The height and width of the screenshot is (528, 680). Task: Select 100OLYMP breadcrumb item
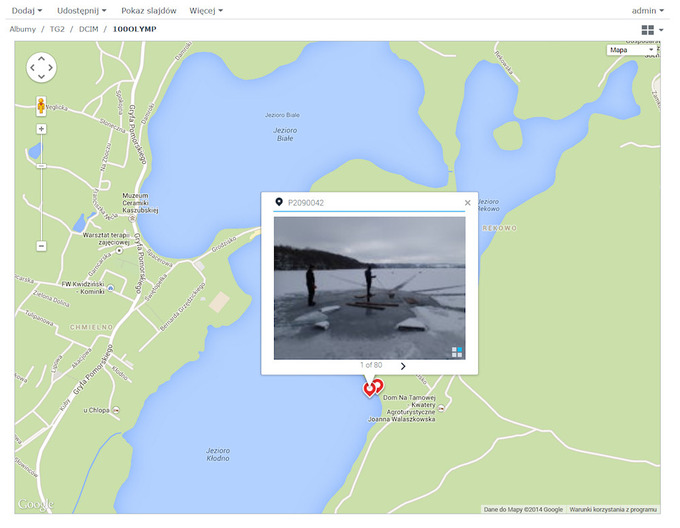[134, 29]
